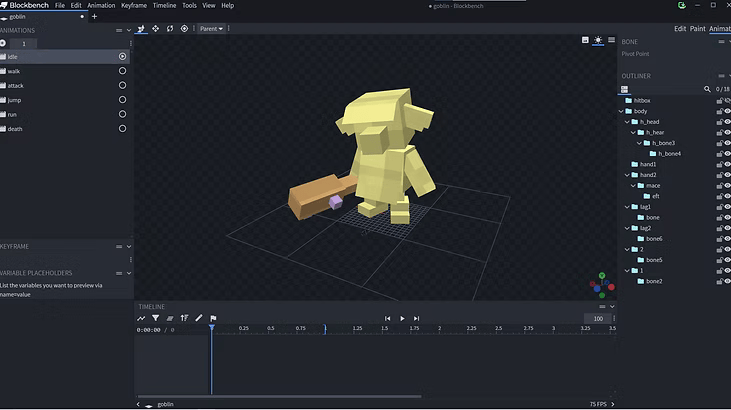Click the Blockbench logo icon
The height and width of the screenshot is (410, 731).
4,6
